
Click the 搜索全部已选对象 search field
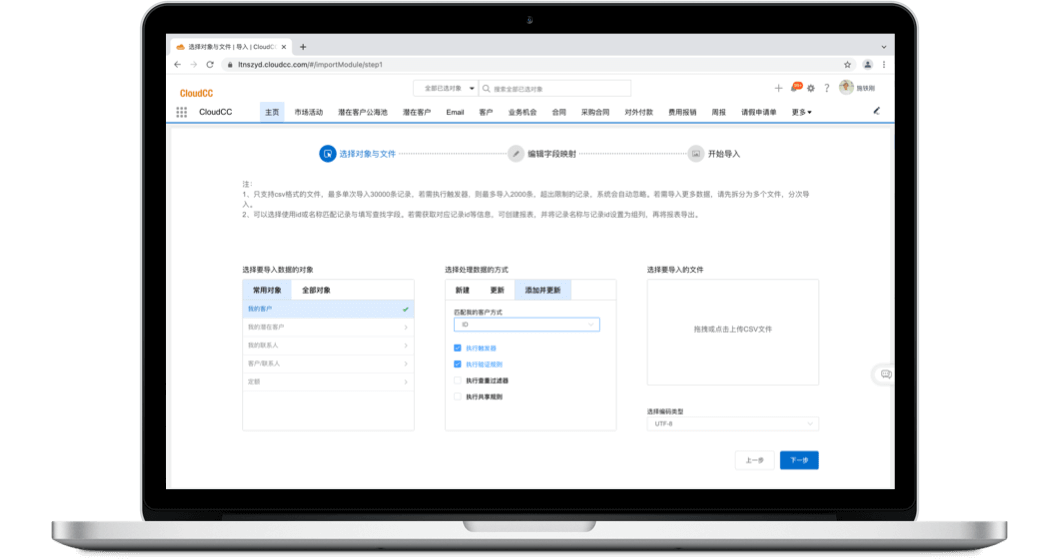tap(555, 89)
